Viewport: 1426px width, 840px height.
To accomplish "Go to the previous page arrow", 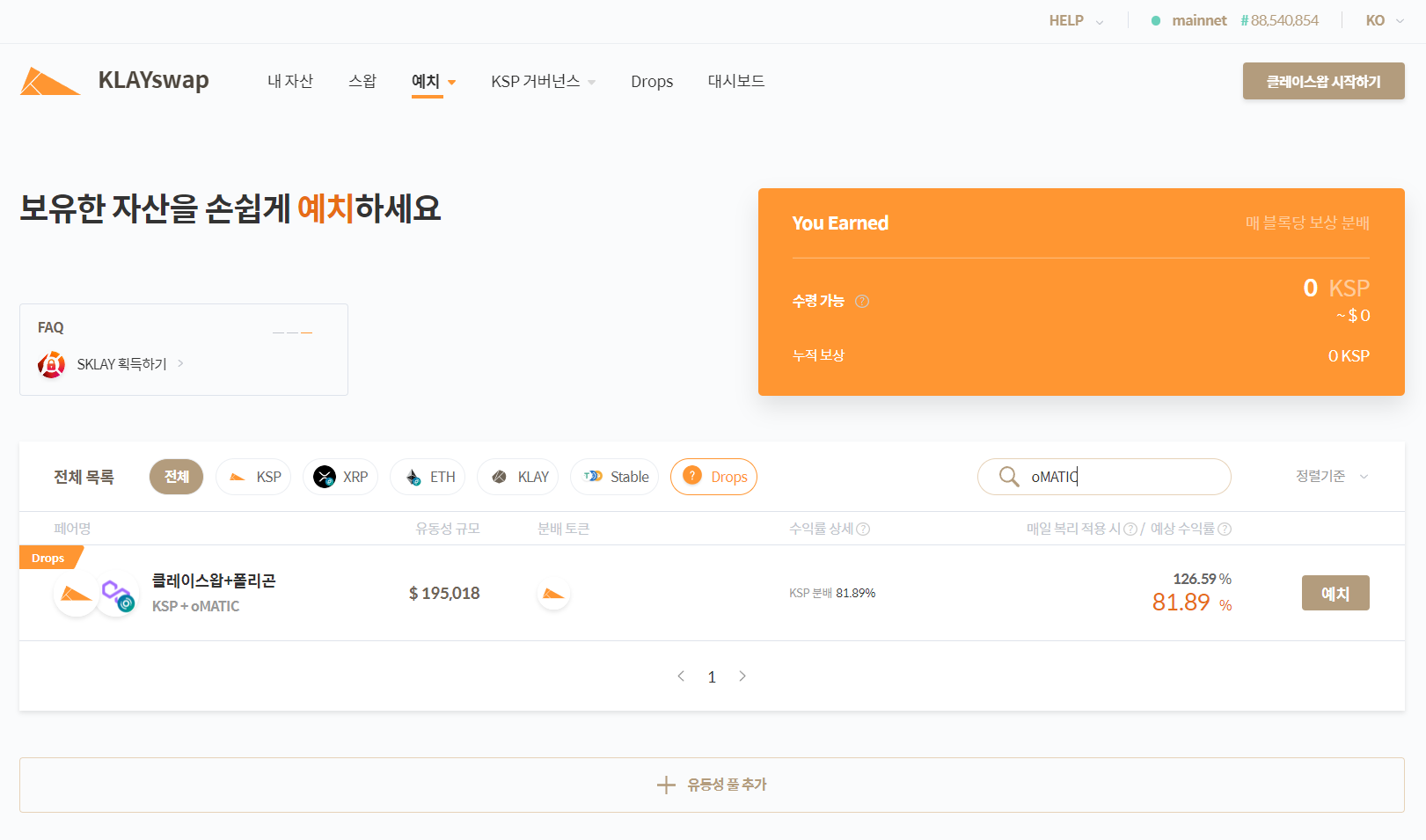I will pyautogui.click(x=681, y=676).
